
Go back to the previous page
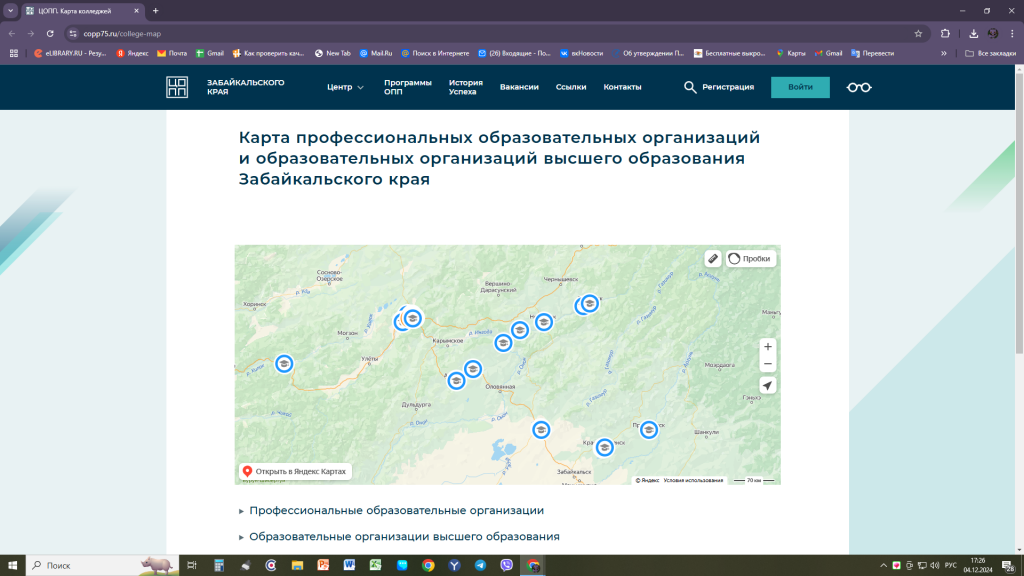[12, 33]
